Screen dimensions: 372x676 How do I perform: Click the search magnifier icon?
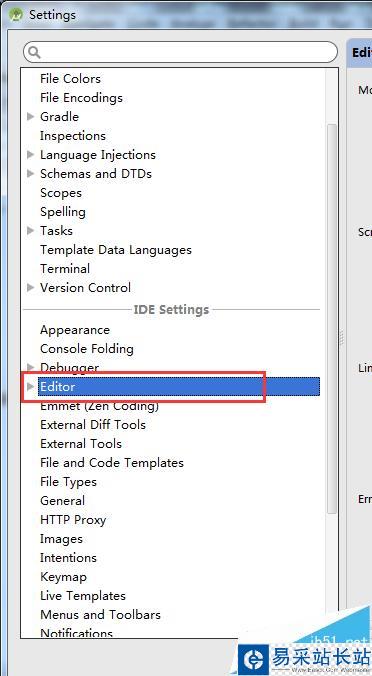point(34,52)
